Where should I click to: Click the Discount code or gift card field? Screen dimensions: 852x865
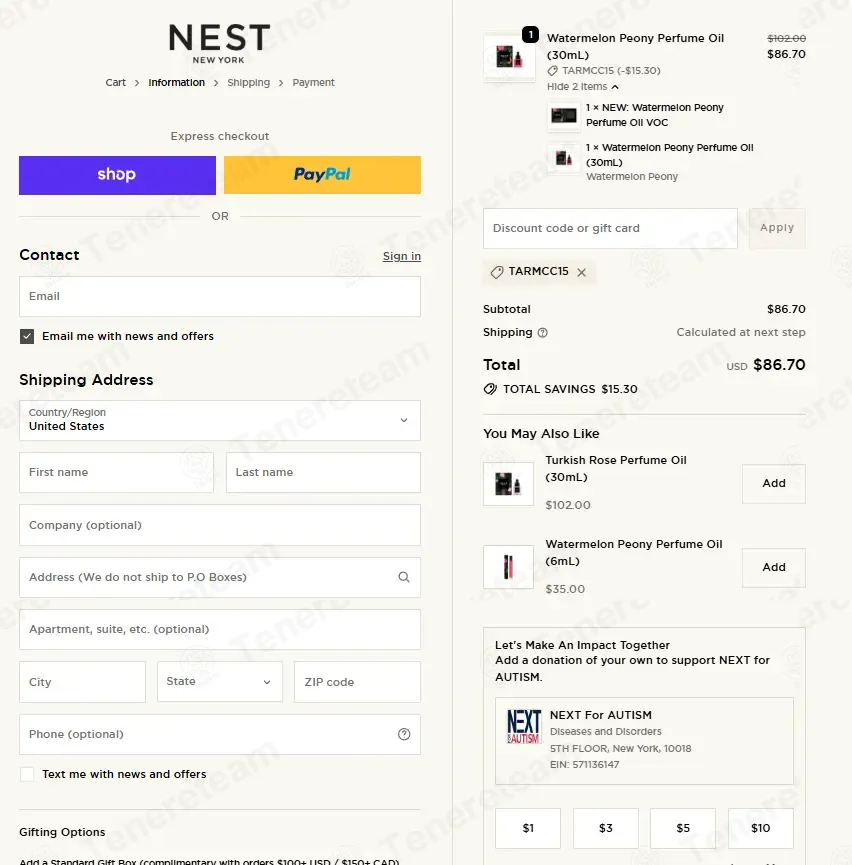coord(610,228)
